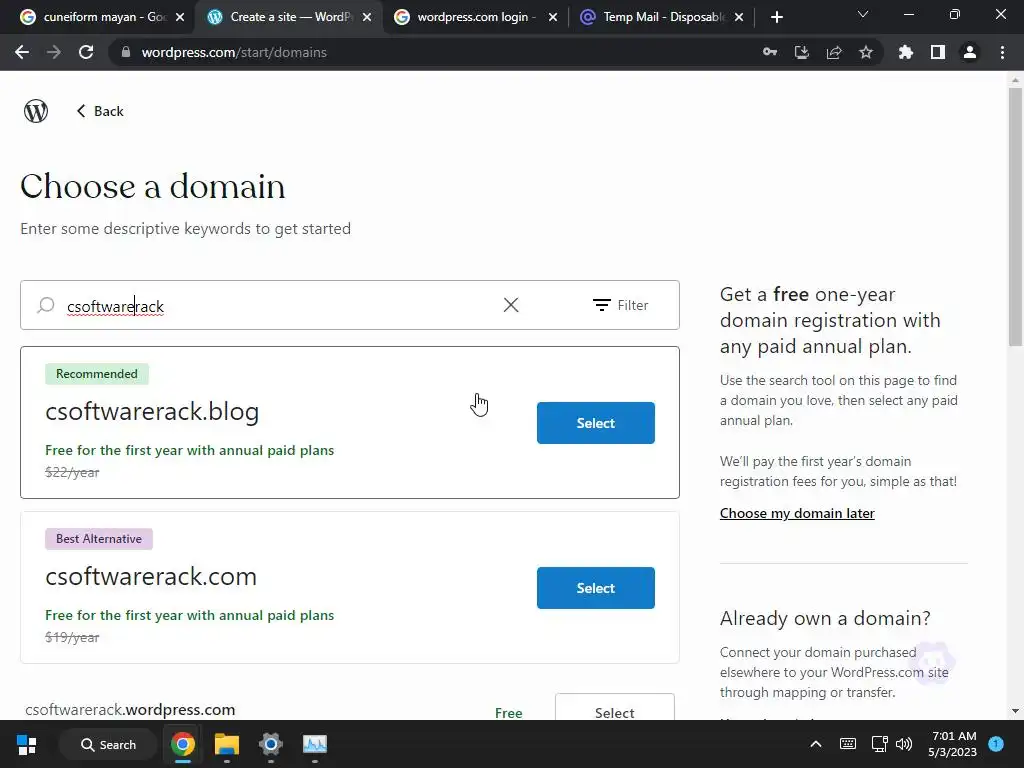This screenshot has width=1024, height=768.
Task: Bookmark this page with star
Action: click(866, 52)
